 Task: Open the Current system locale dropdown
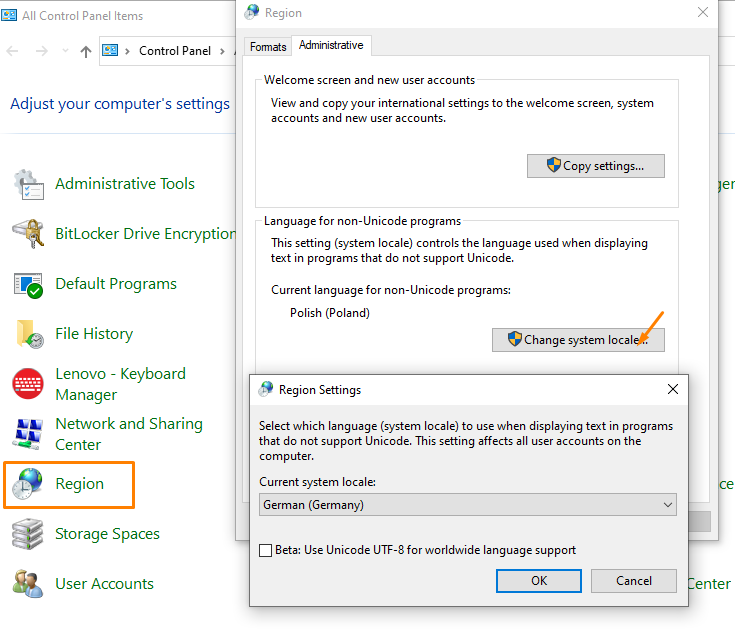[x=467, y=505]
